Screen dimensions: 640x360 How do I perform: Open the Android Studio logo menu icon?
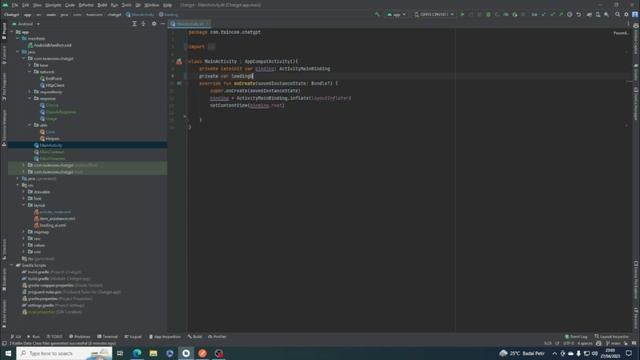click(5, 5)
